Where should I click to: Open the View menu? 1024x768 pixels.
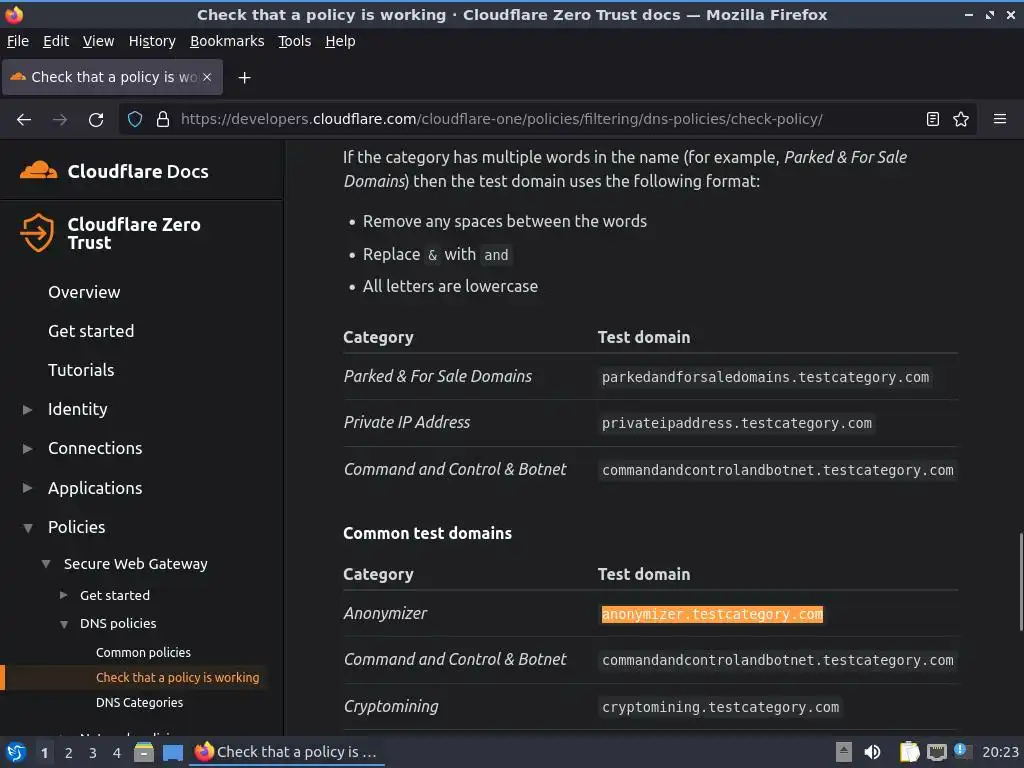click(99, 41)
